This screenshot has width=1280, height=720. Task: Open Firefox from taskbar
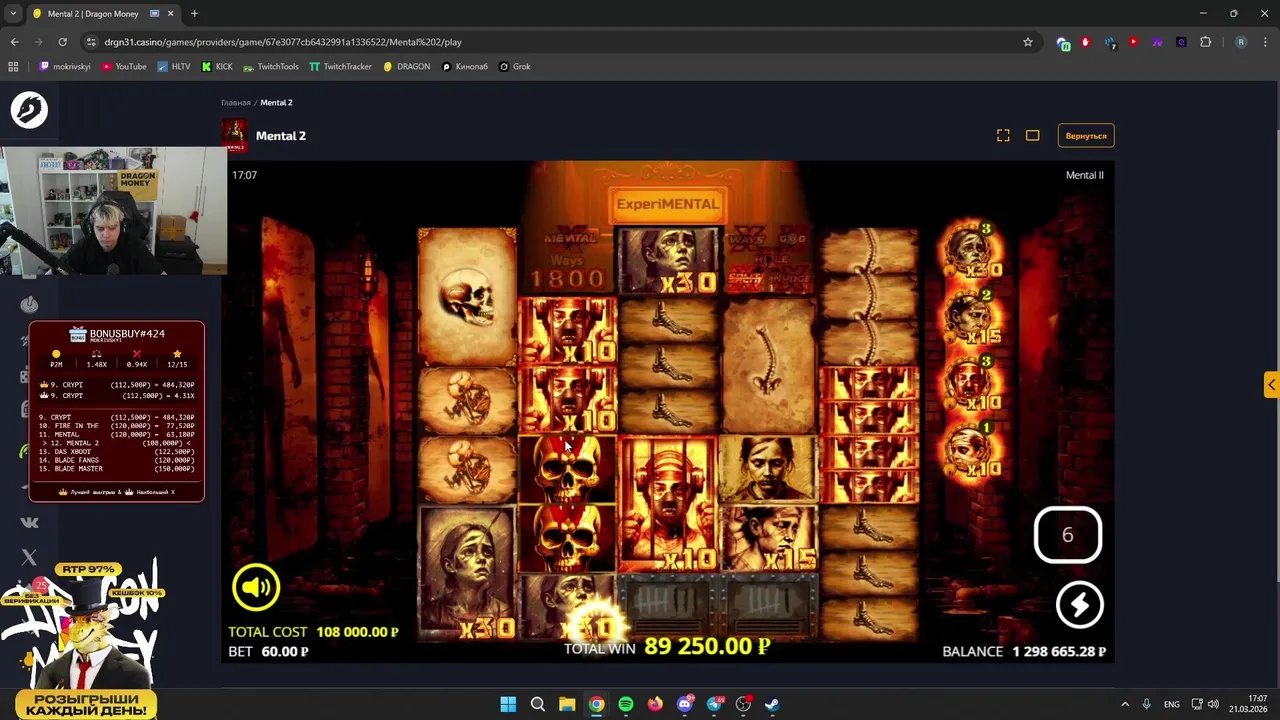click(x=655, y=704)
